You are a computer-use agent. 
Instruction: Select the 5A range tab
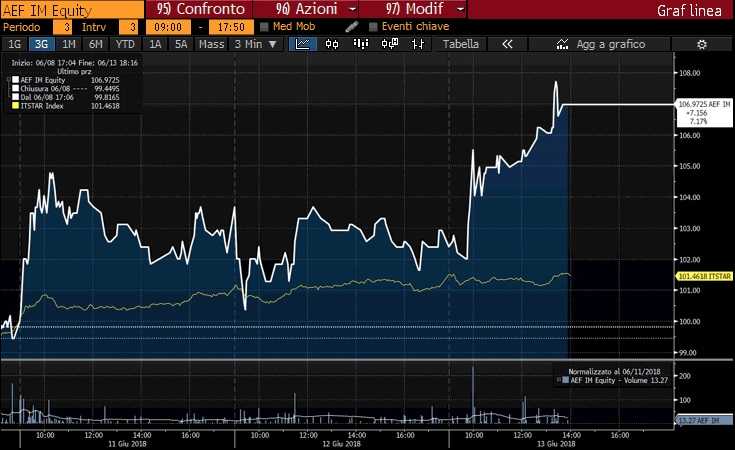point(181,44)
